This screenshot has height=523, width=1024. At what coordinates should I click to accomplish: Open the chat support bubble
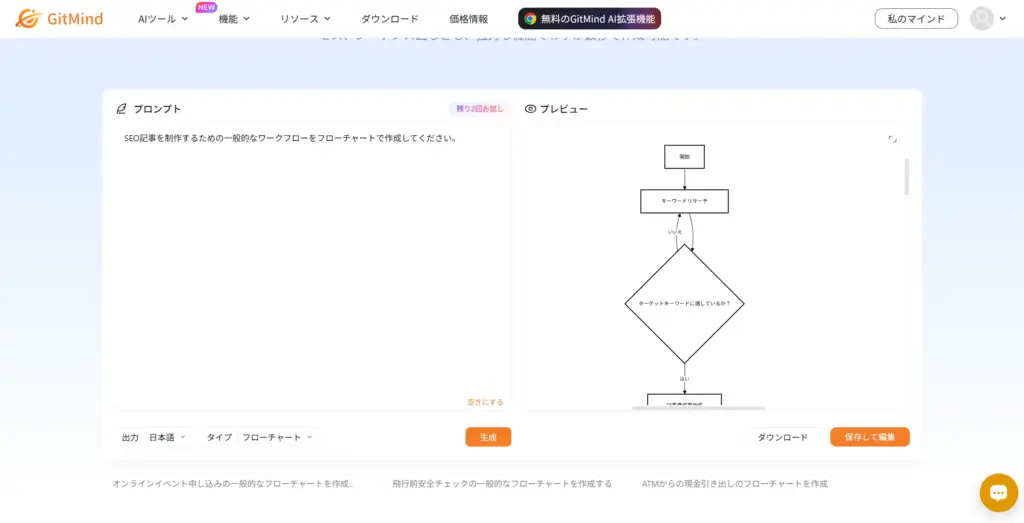pos(999,492)
